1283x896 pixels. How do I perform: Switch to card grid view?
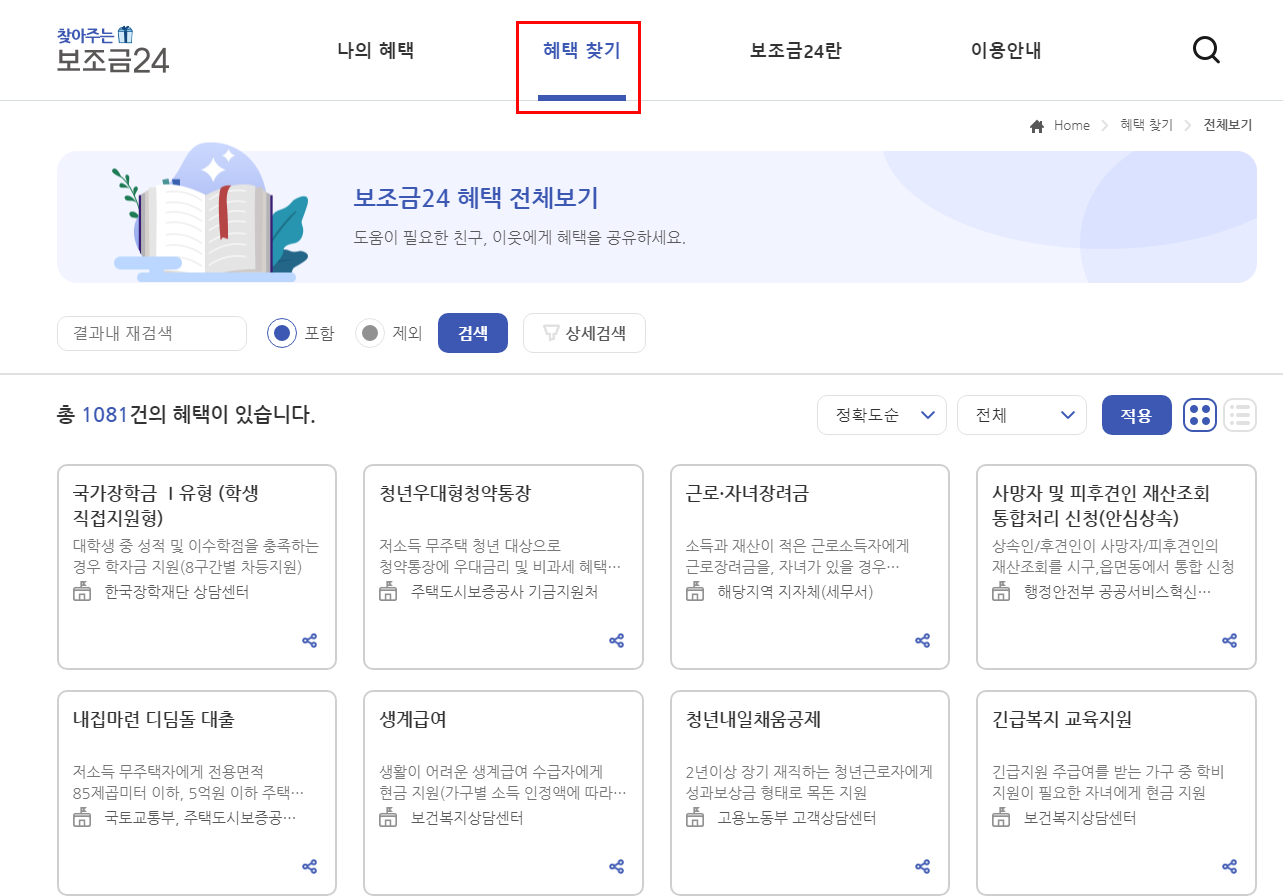point(1200,415)
